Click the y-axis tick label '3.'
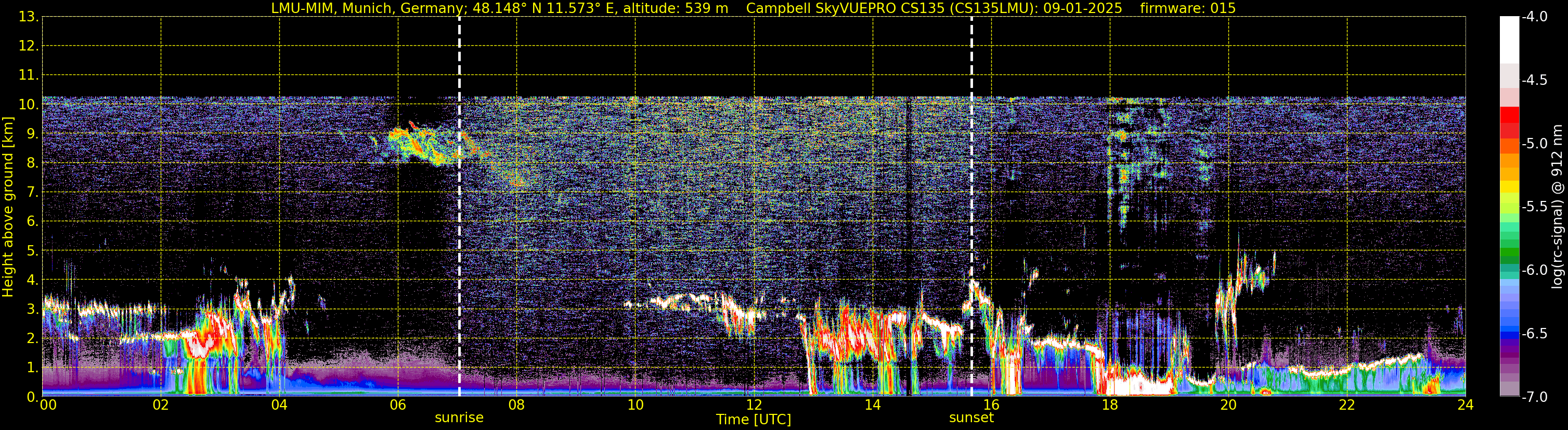 [32, 309]
